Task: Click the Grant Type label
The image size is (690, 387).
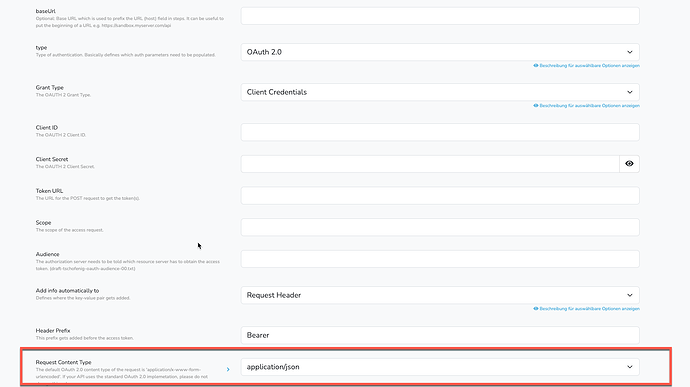Action: pos(50,88)
